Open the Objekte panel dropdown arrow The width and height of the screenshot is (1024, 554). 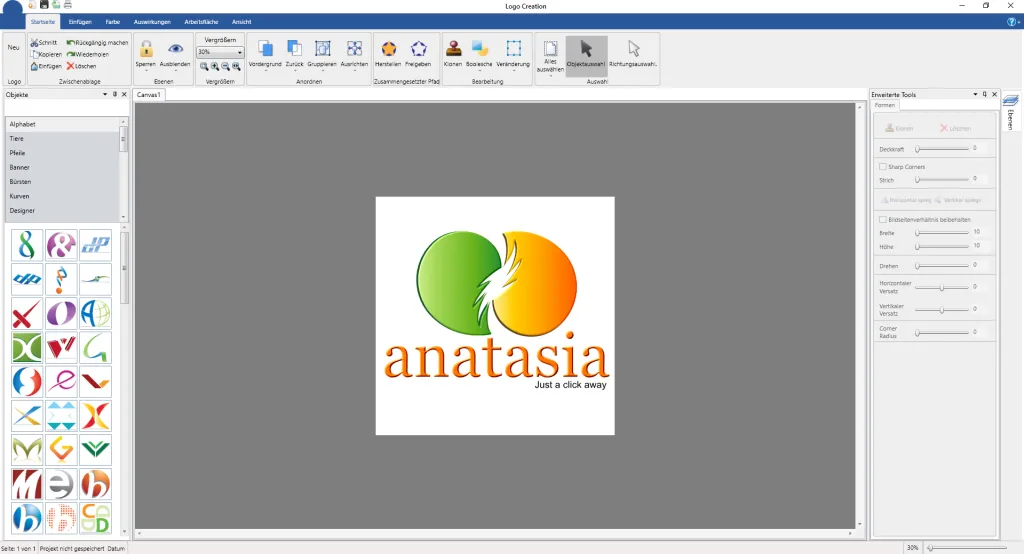(x=104, y=94)
